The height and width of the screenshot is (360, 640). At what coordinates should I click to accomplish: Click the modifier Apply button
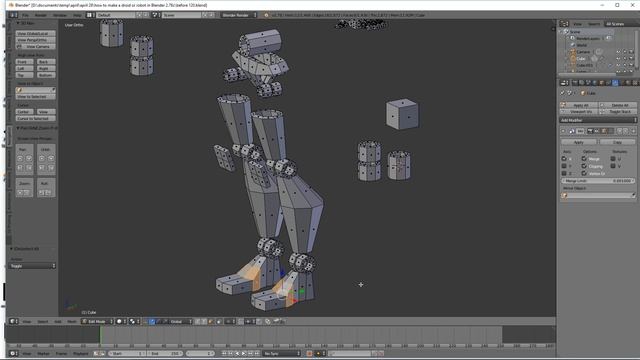[x=579, y=142]
